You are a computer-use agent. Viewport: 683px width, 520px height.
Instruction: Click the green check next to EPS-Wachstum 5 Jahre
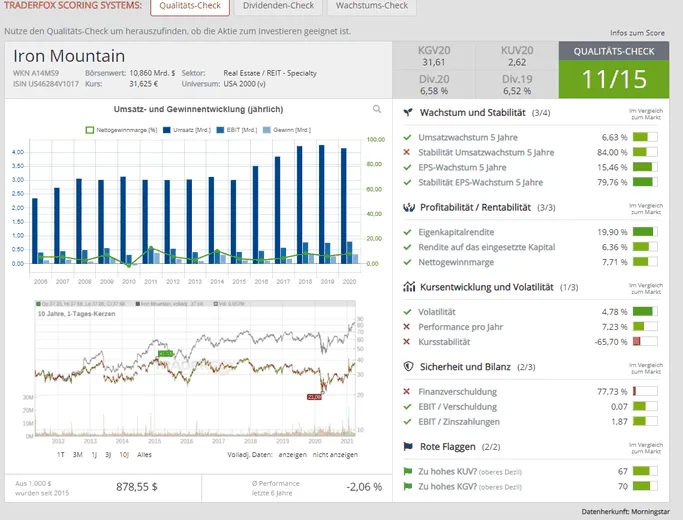coord(407,167)
